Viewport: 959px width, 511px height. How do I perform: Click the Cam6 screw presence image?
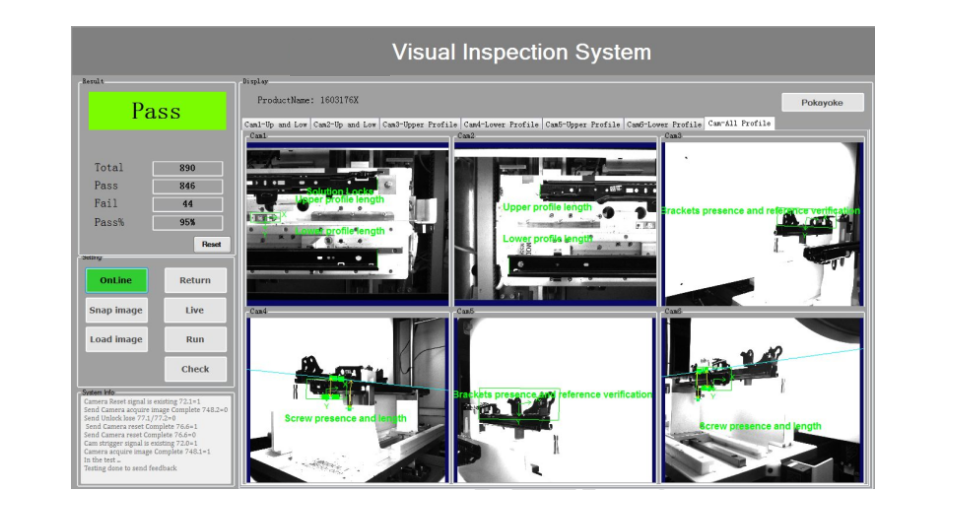point(762,400)
